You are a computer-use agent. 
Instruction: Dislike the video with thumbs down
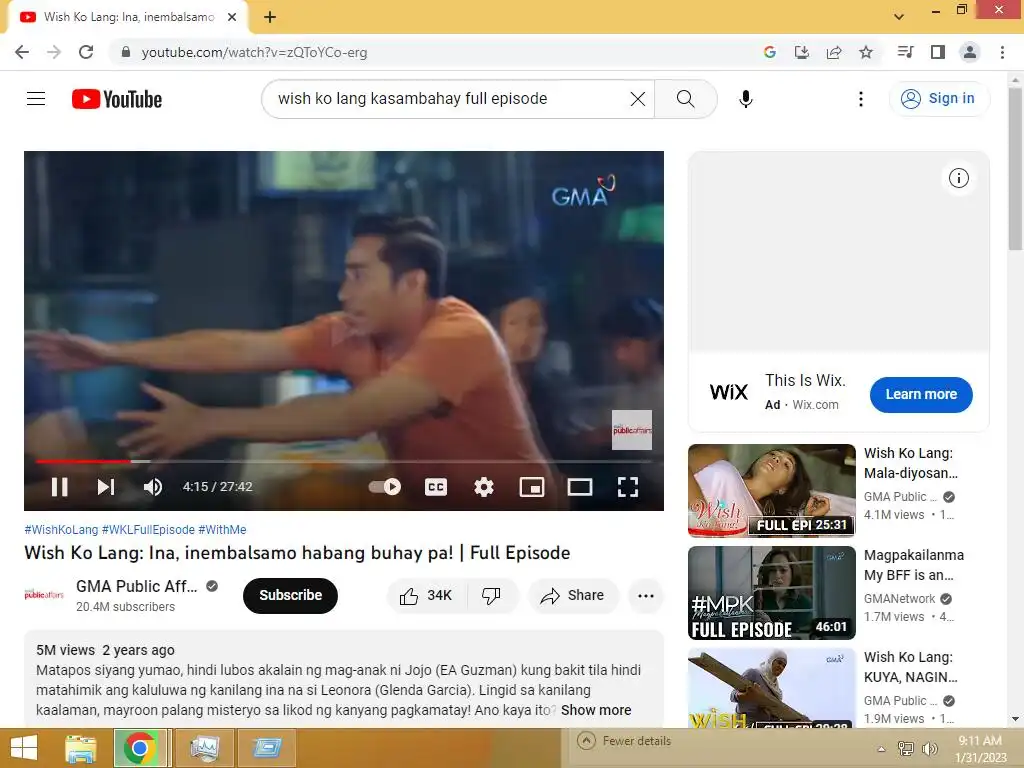(491, 596)
